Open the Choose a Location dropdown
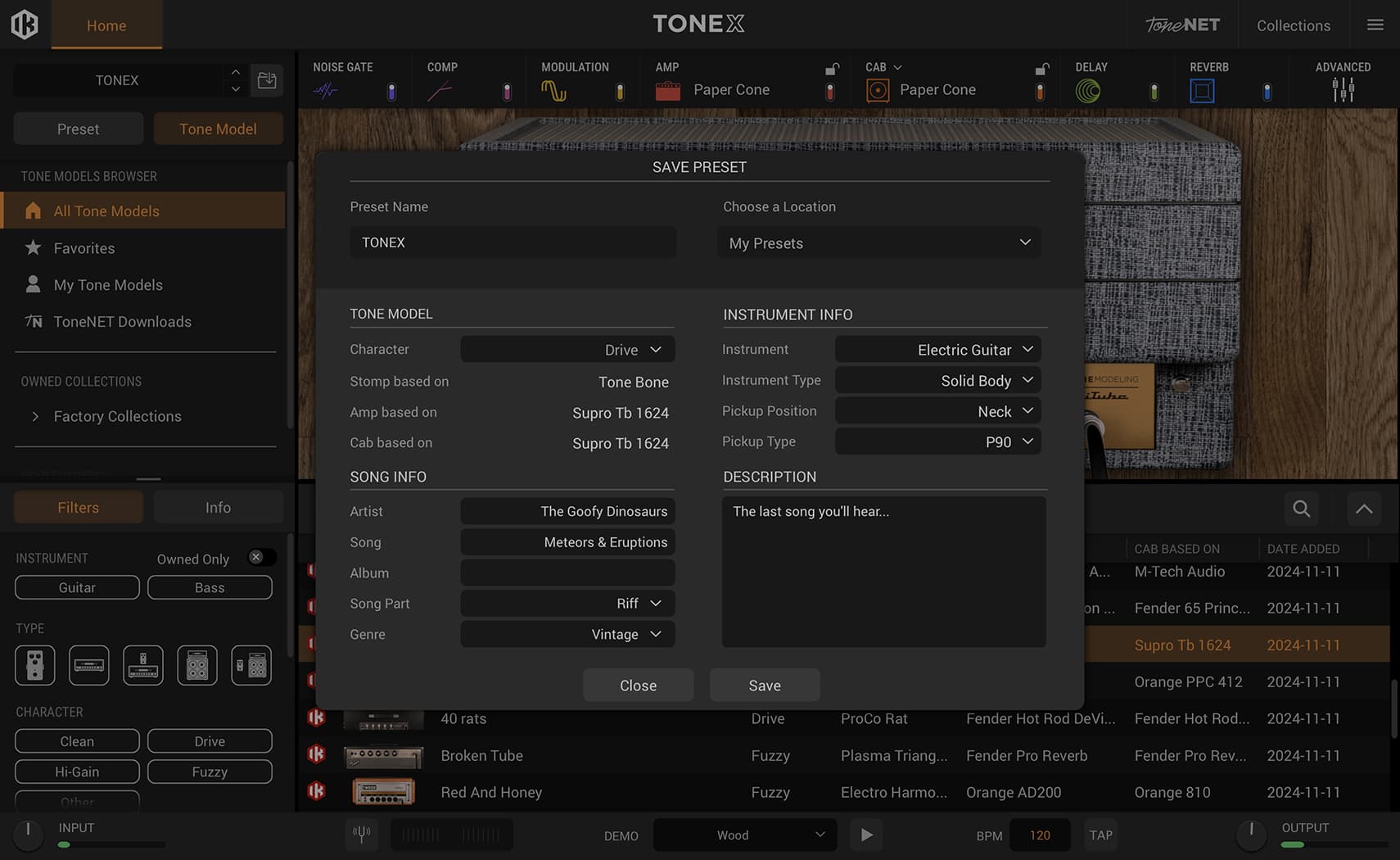The image size is (1400, 860). (878, 243)
